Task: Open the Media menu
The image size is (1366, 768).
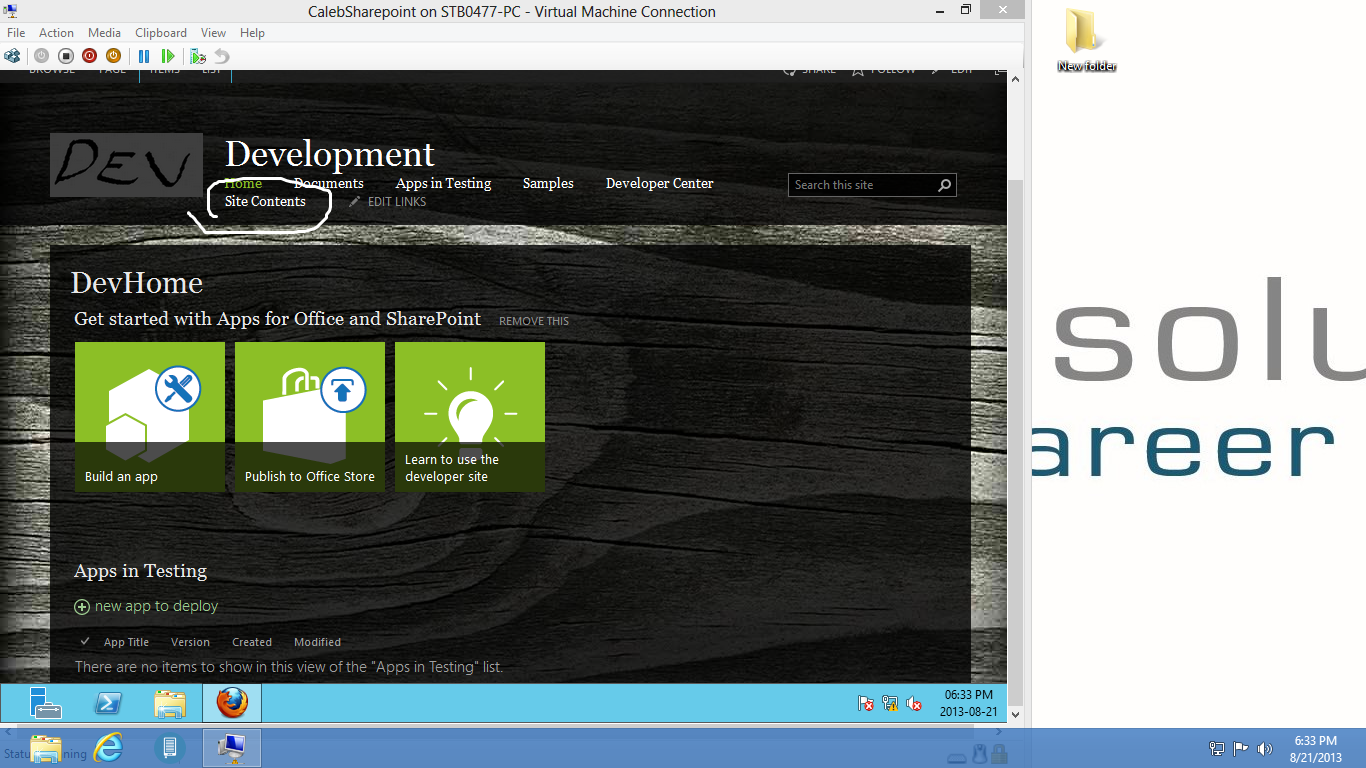Action: (x=104, y=33)
